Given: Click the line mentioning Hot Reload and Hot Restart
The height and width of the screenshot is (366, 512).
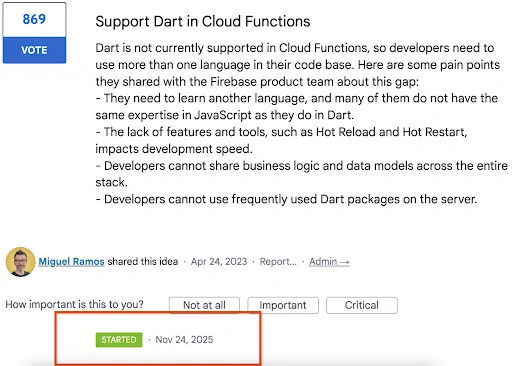Looking at the screenshot, I should pyautogui.click(x=281, y=132).
